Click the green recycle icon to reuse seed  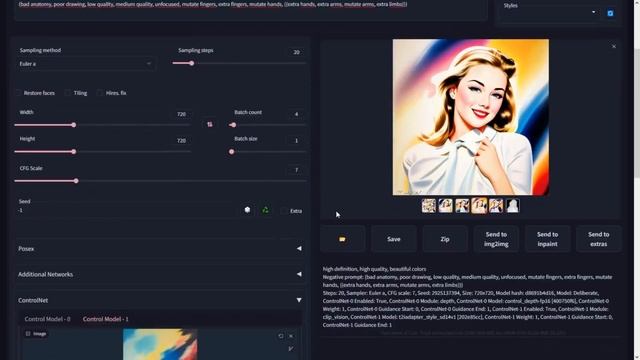265,210
